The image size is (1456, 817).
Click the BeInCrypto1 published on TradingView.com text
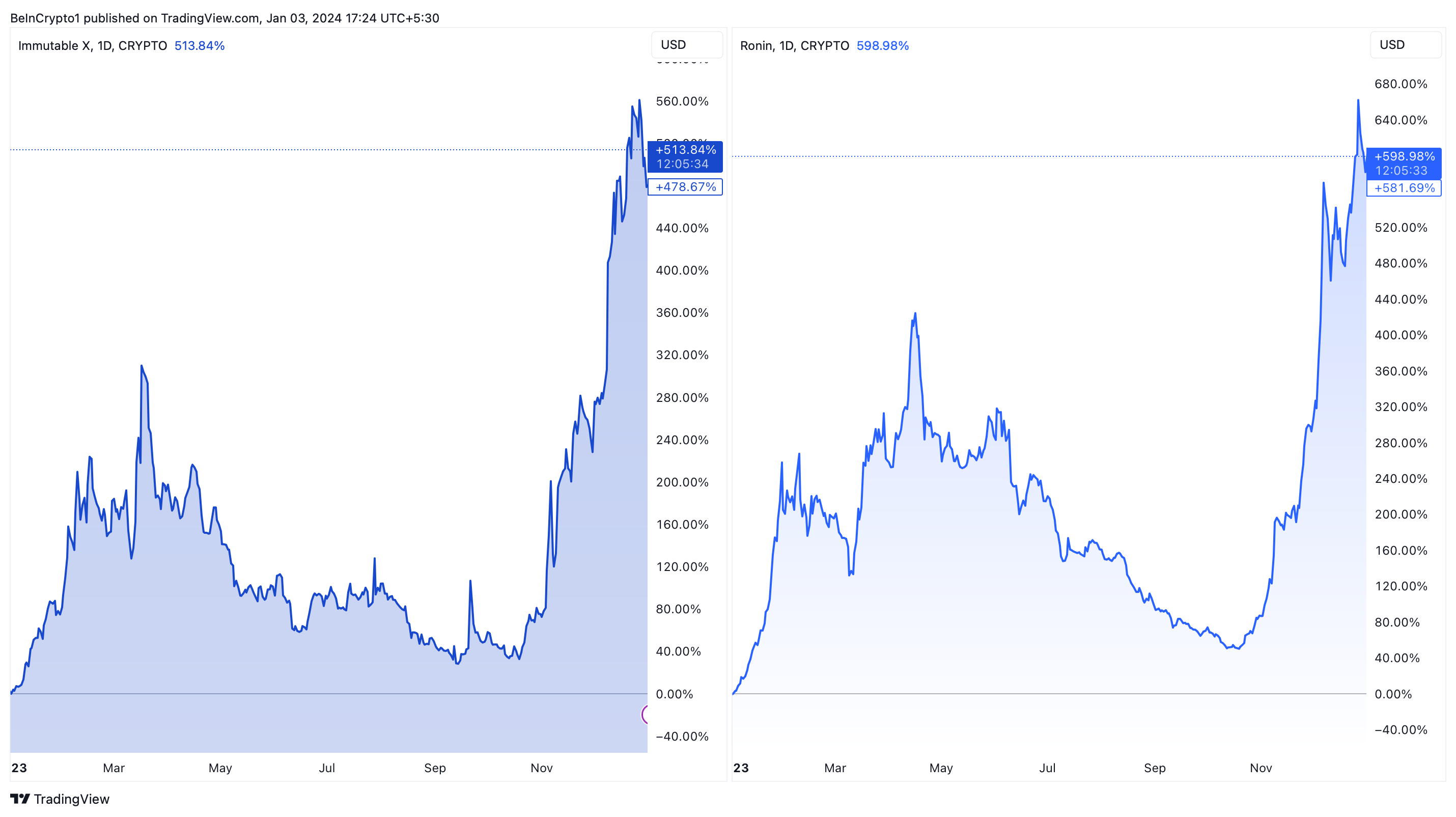pyautogui.click(x=225, y=18)
